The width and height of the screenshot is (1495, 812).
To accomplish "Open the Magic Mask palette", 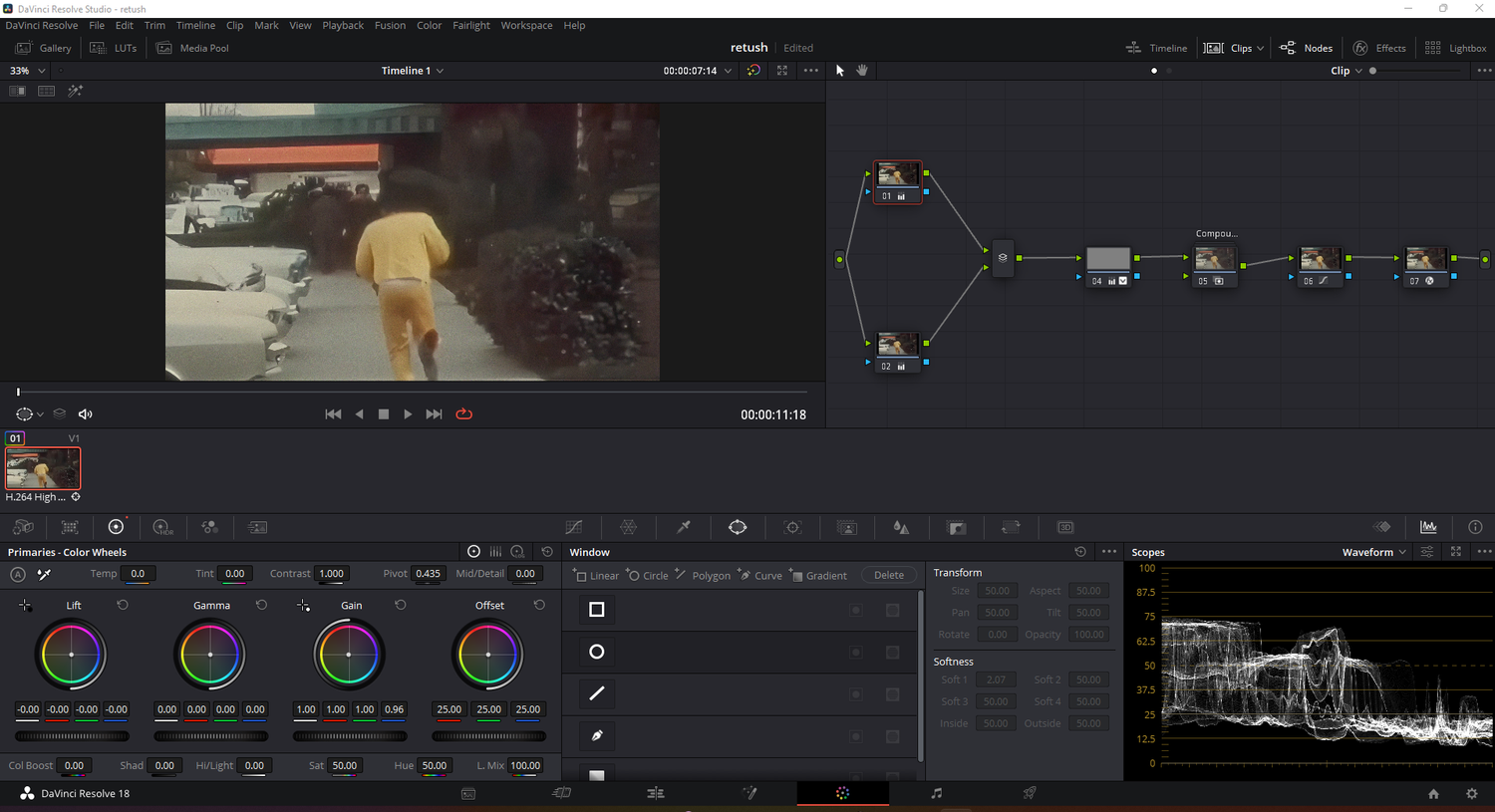I will tap(847, 527).
